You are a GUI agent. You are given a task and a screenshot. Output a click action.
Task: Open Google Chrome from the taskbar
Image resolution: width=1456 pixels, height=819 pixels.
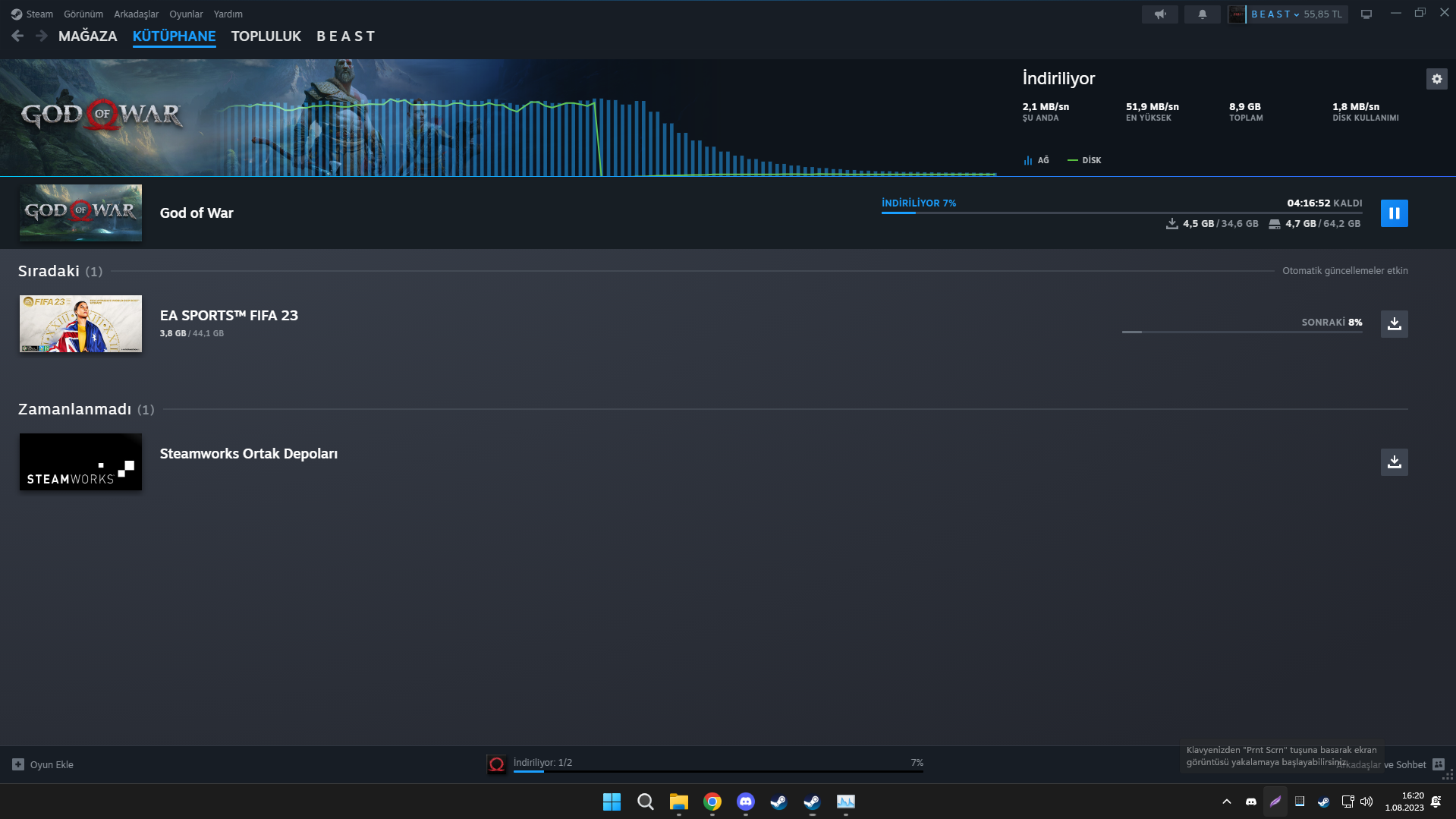(712, 802)
